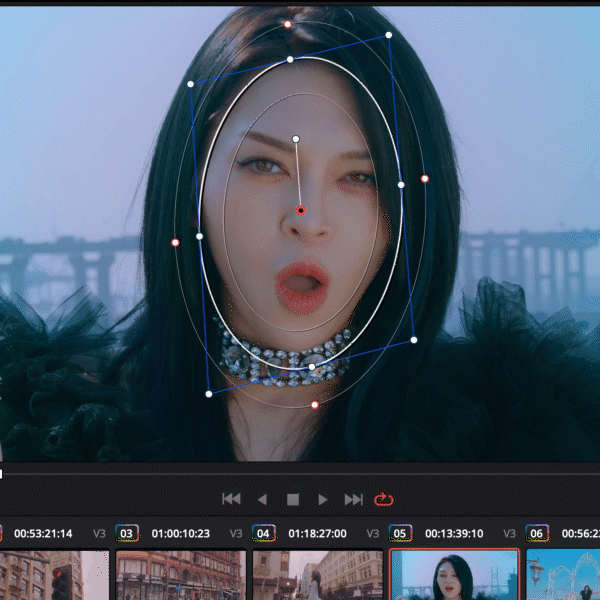Image resolution: width=600 pixels, height=600 pixels.
Task: Open the clip 03 thumbnail with red brick buildings
Action: (181, 575)
